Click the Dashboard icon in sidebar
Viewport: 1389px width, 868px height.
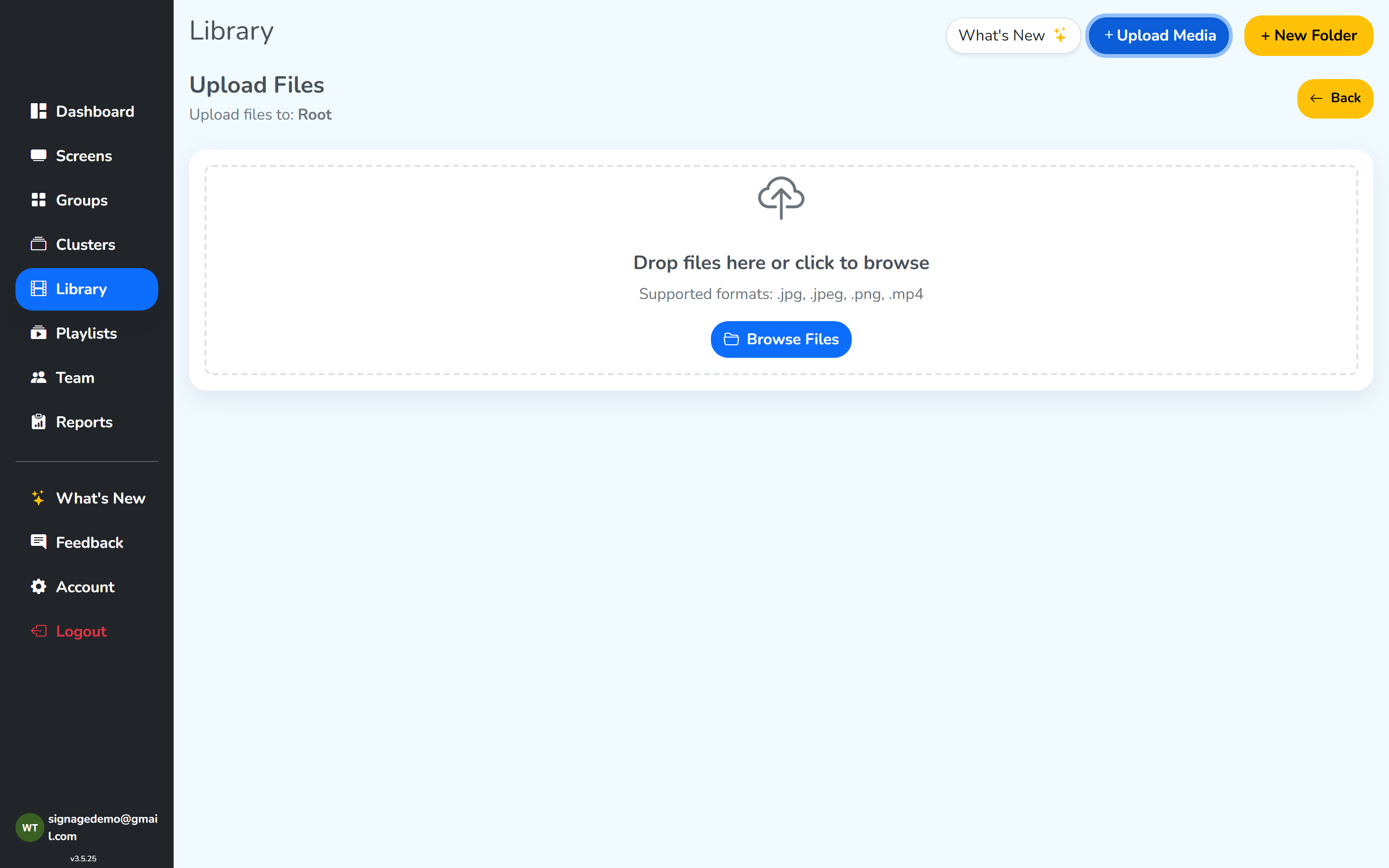click(x=39, y=111)
